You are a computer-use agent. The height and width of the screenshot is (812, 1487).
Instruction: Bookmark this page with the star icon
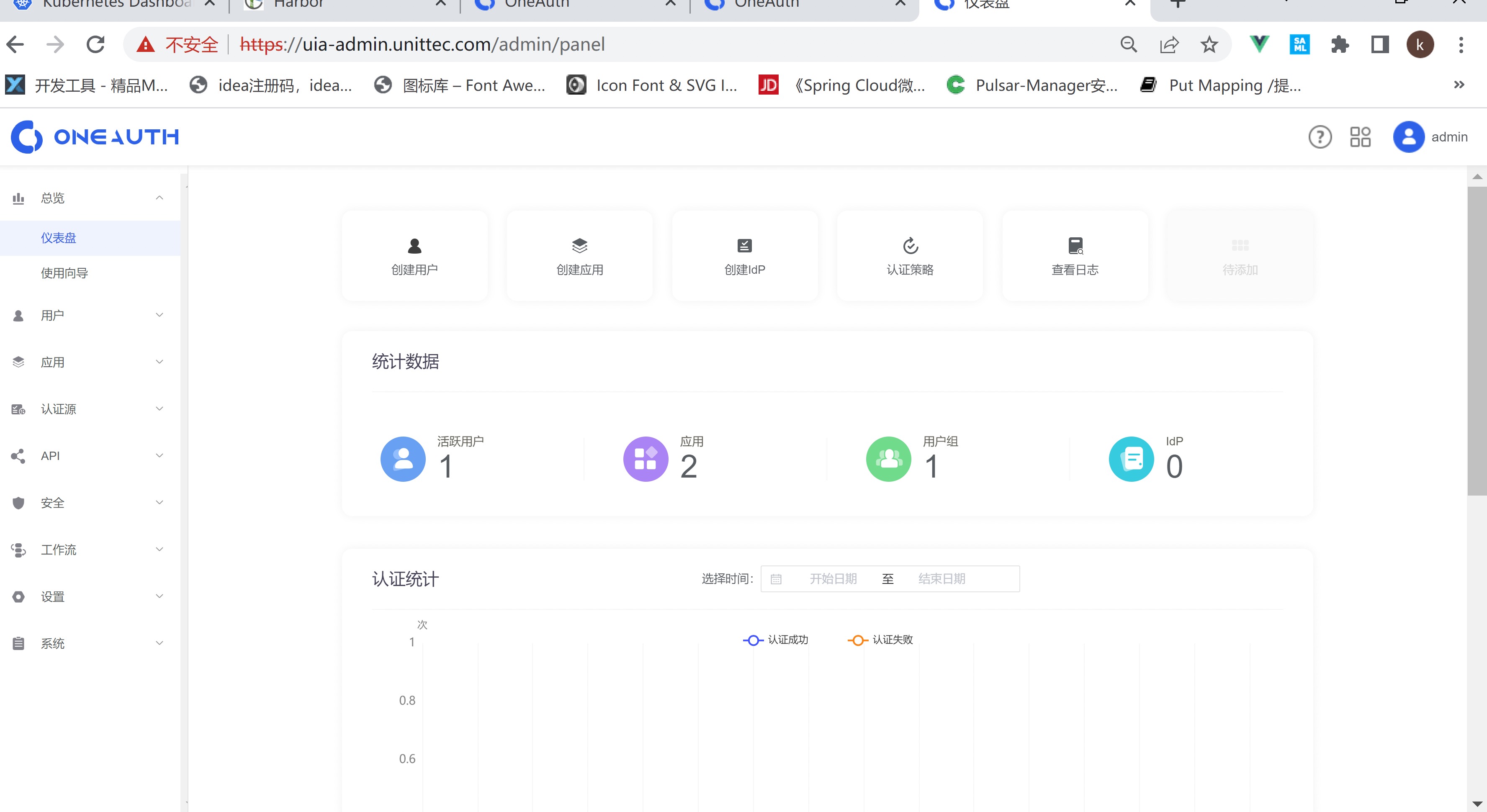1209,44
